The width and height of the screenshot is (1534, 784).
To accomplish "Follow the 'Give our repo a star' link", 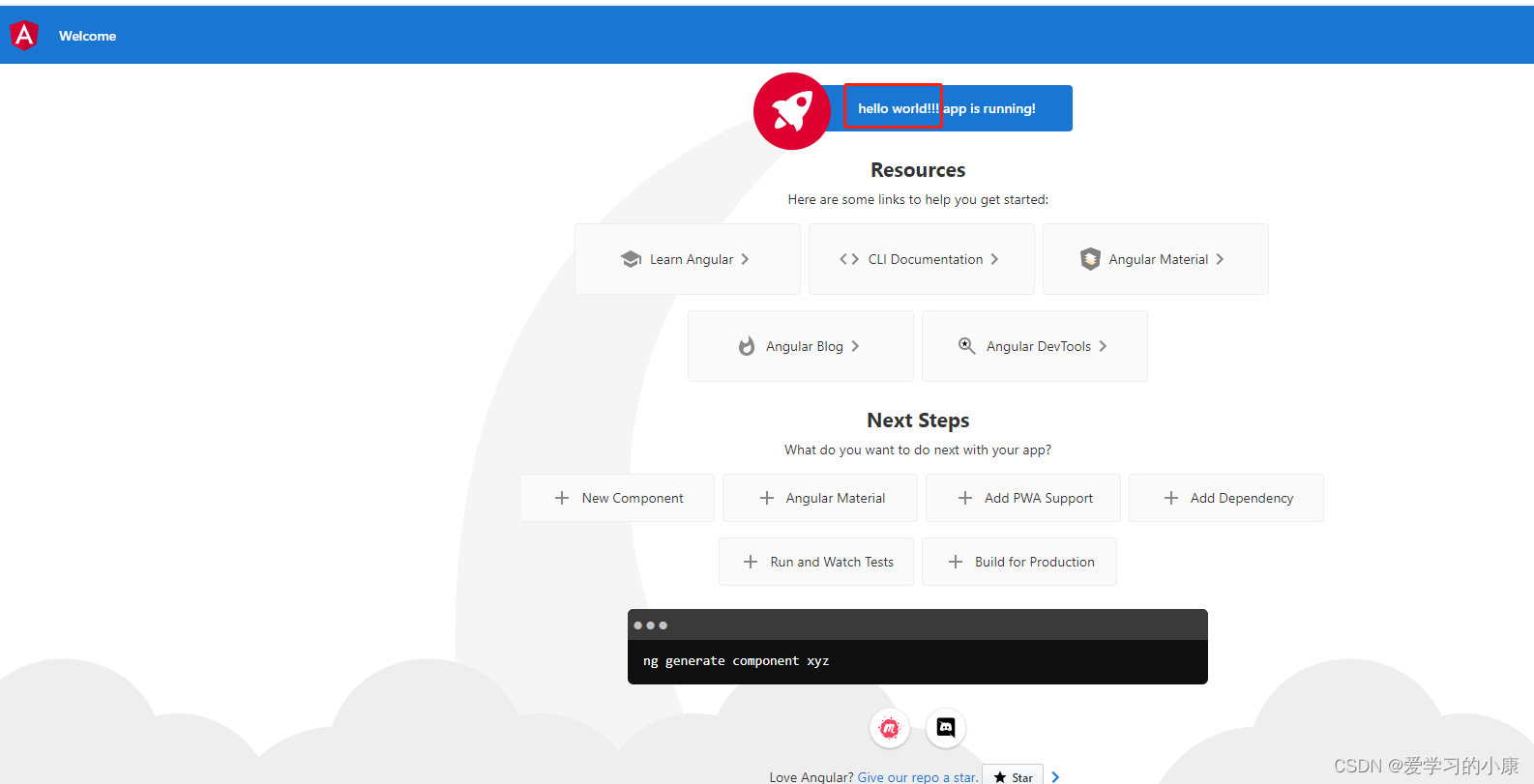I will (x=918, y=777).
